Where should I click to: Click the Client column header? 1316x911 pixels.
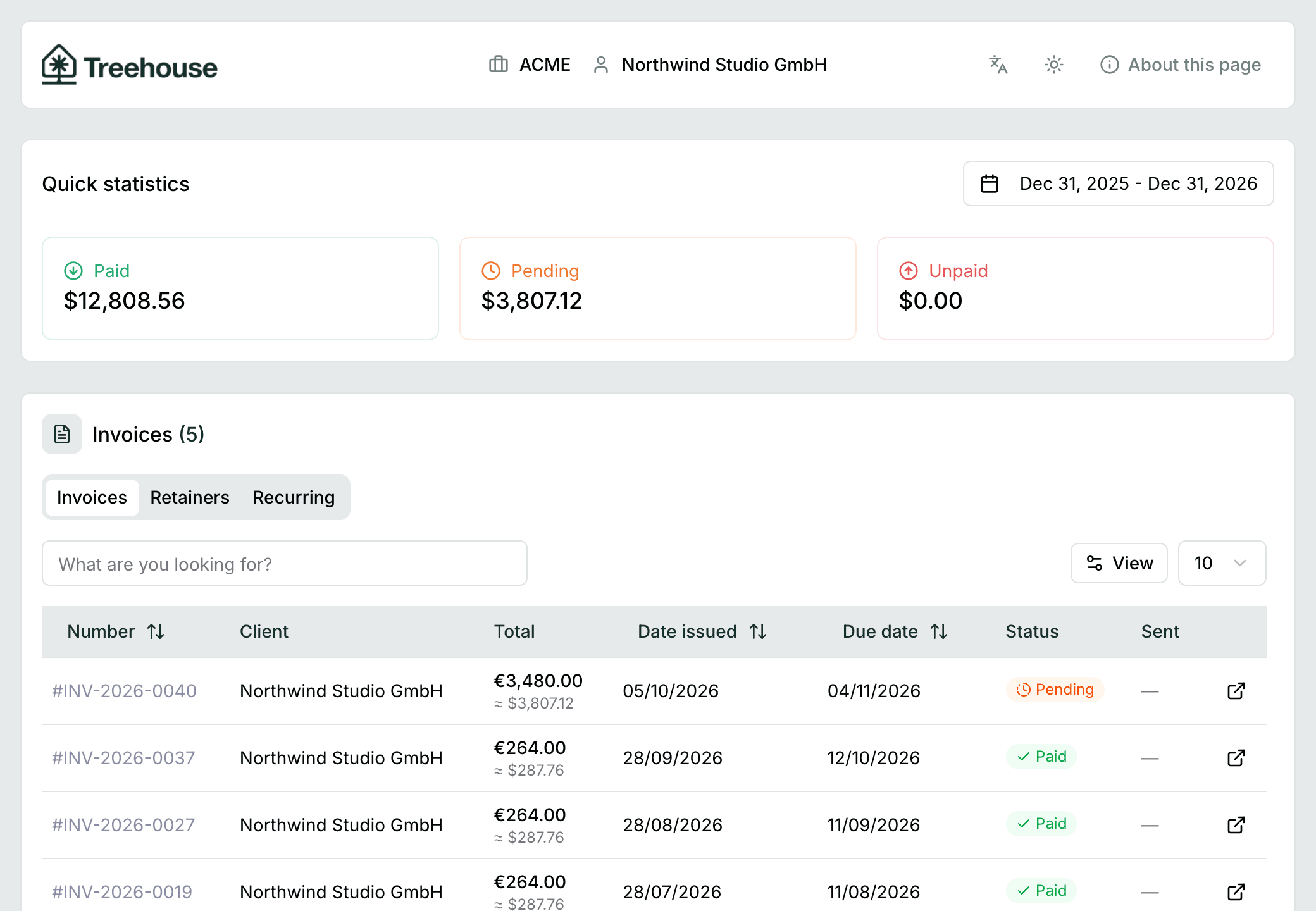coord(264,631)
